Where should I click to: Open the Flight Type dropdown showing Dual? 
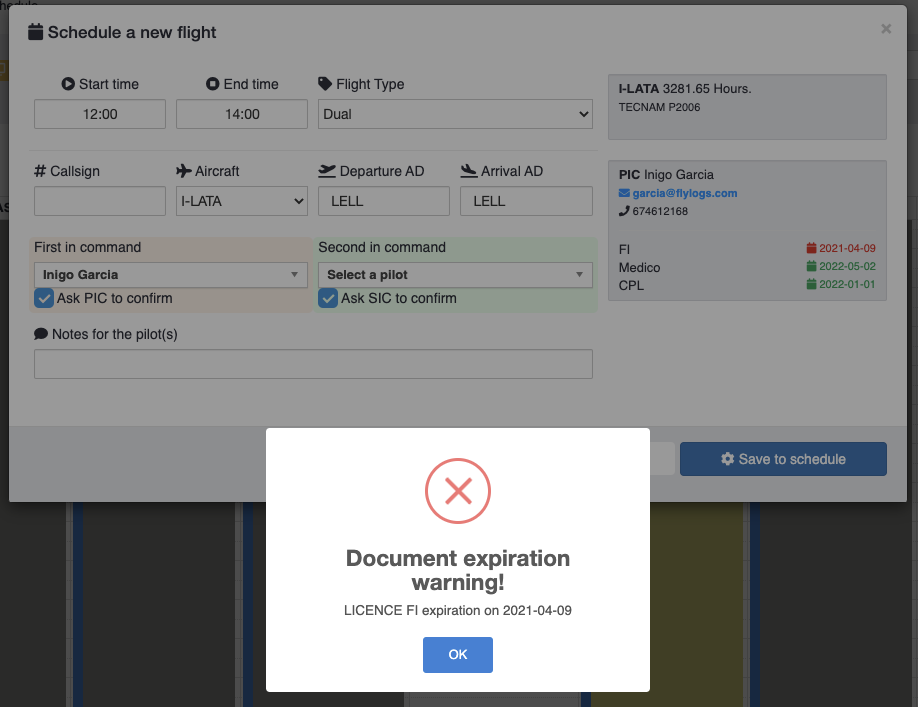point(455,114)
